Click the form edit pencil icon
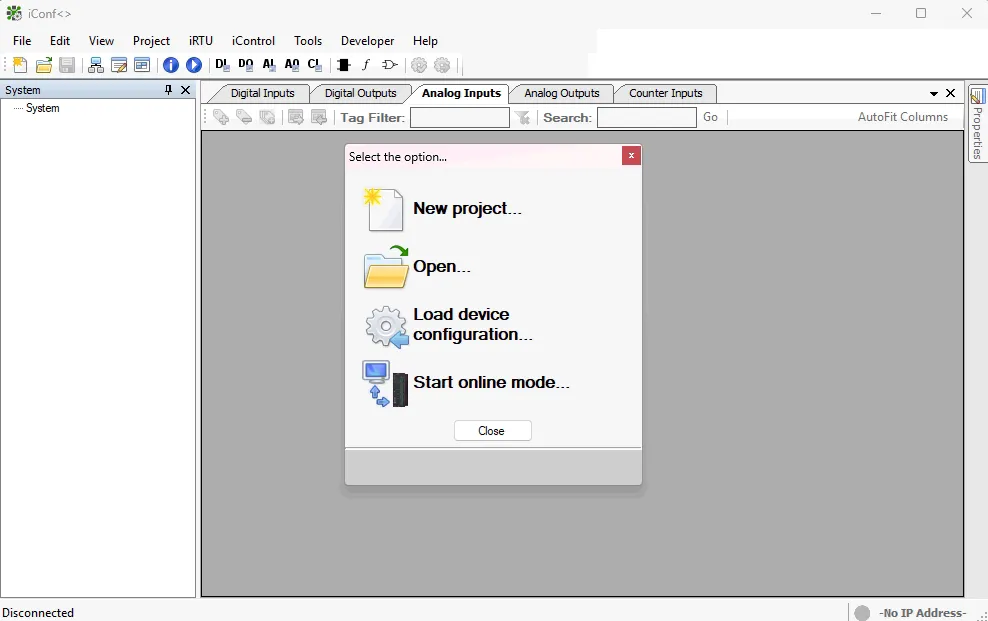 pos(119,65)
